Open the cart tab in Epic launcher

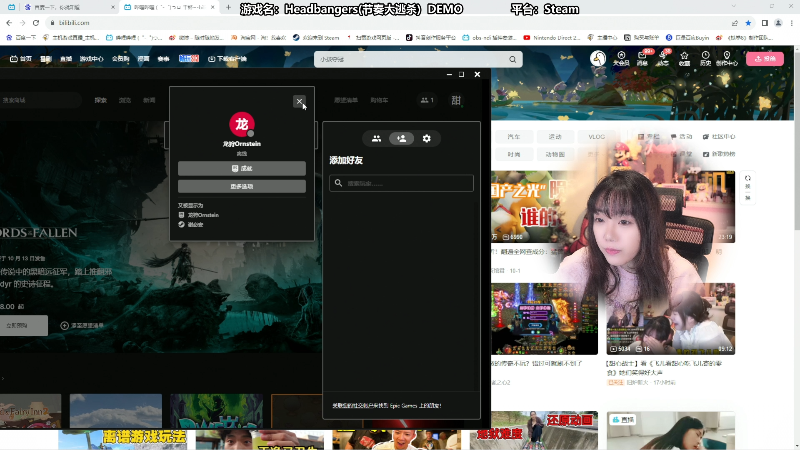(379, 100)
